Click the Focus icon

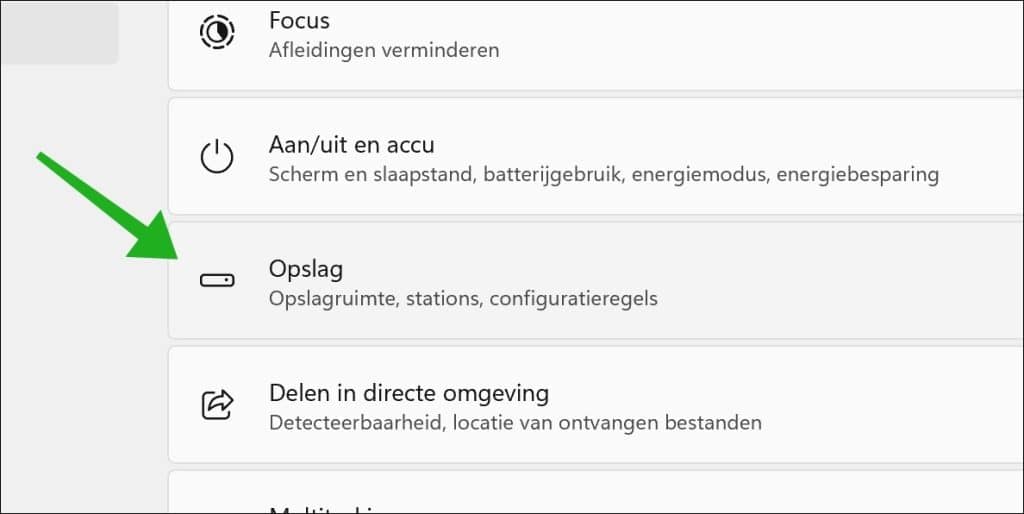[216, 32]
